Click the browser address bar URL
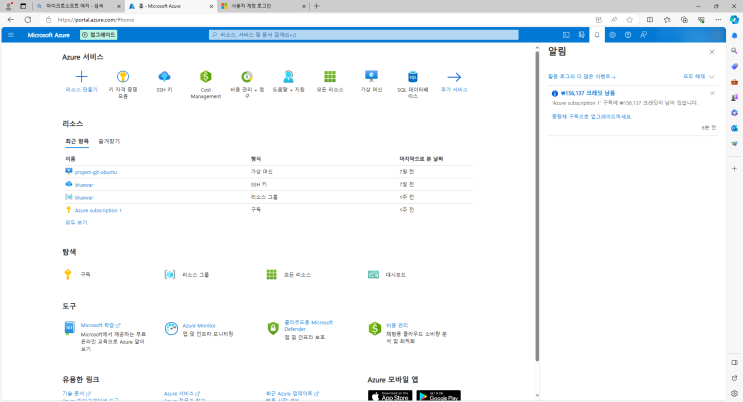The width and height of the screenshot is (743, 402). click(x=96, y=20)
